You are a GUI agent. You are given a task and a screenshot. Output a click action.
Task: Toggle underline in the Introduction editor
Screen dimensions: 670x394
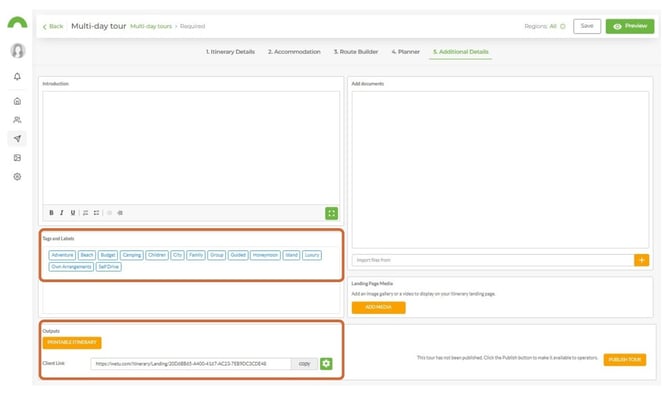[x=73, y=213]
